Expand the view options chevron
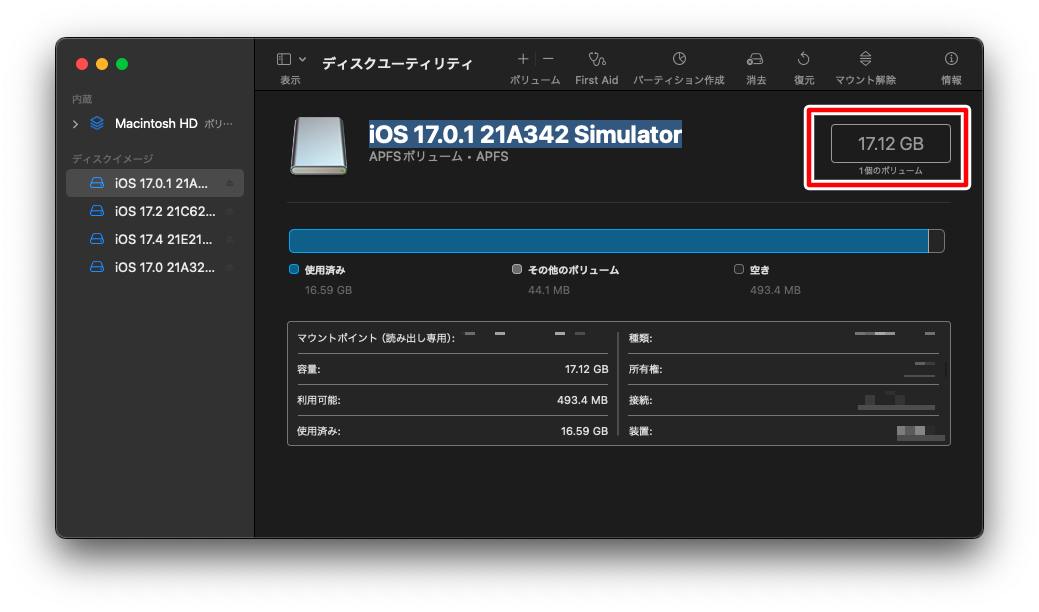 [302, 60]
